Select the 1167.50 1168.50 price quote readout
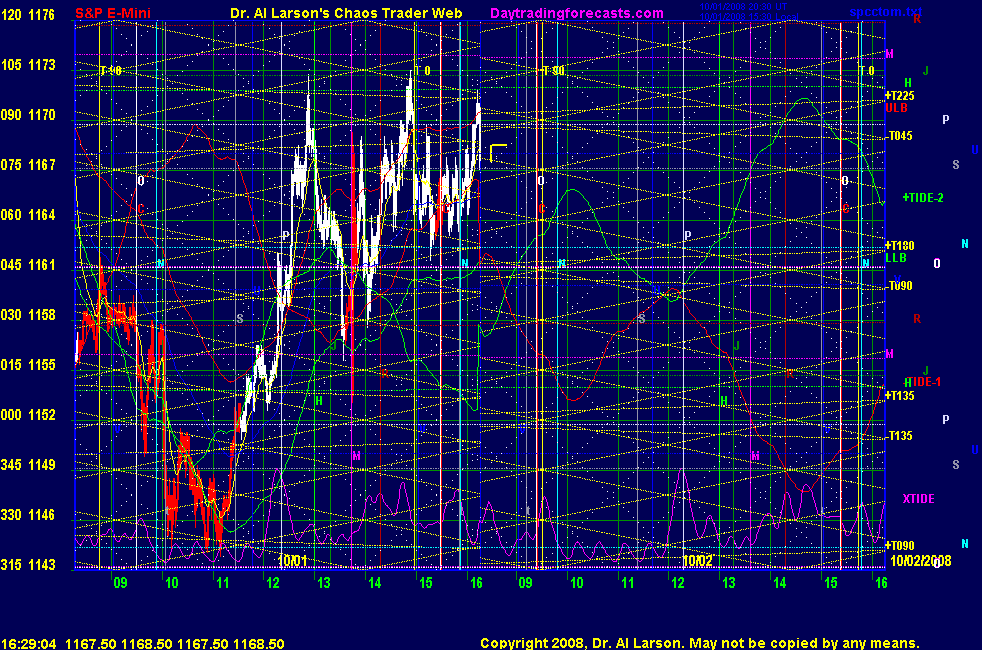Viewport: 982px width, 650px height. click(175, 644)
